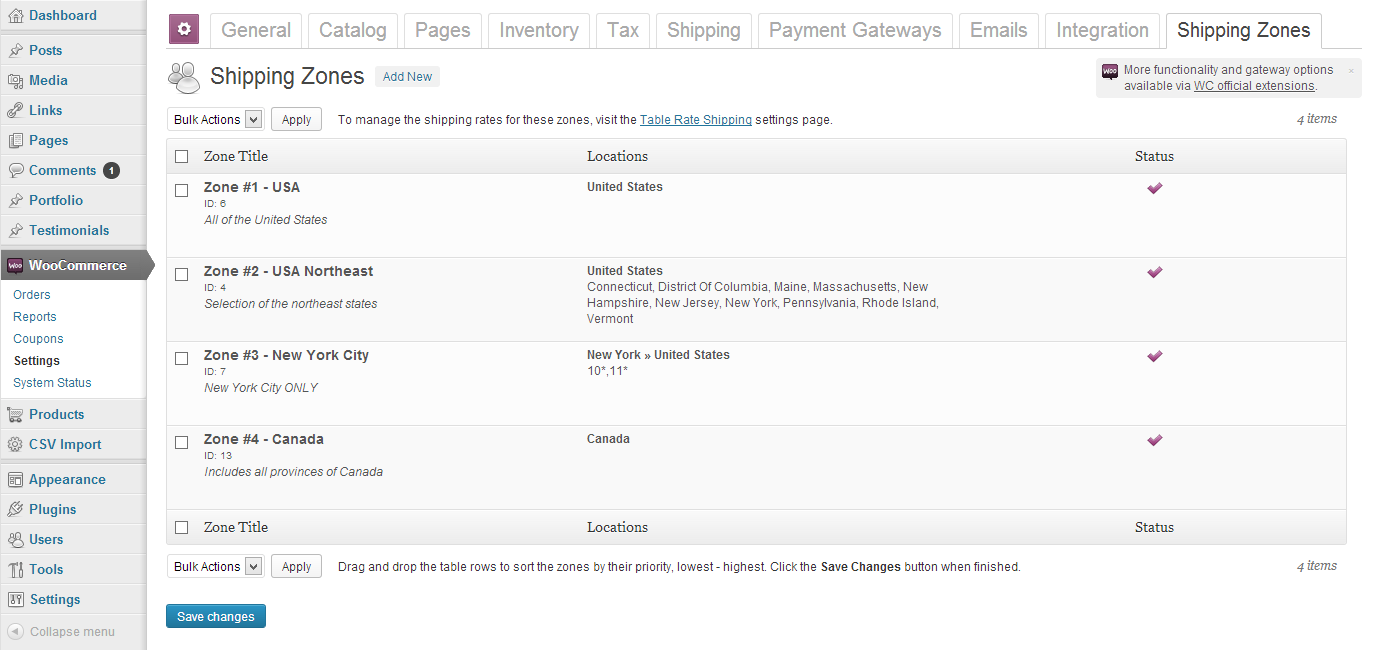Tick the select-all checkbox in table header
Viewport: 1373px width, 650px height.
tap(182, 157)
